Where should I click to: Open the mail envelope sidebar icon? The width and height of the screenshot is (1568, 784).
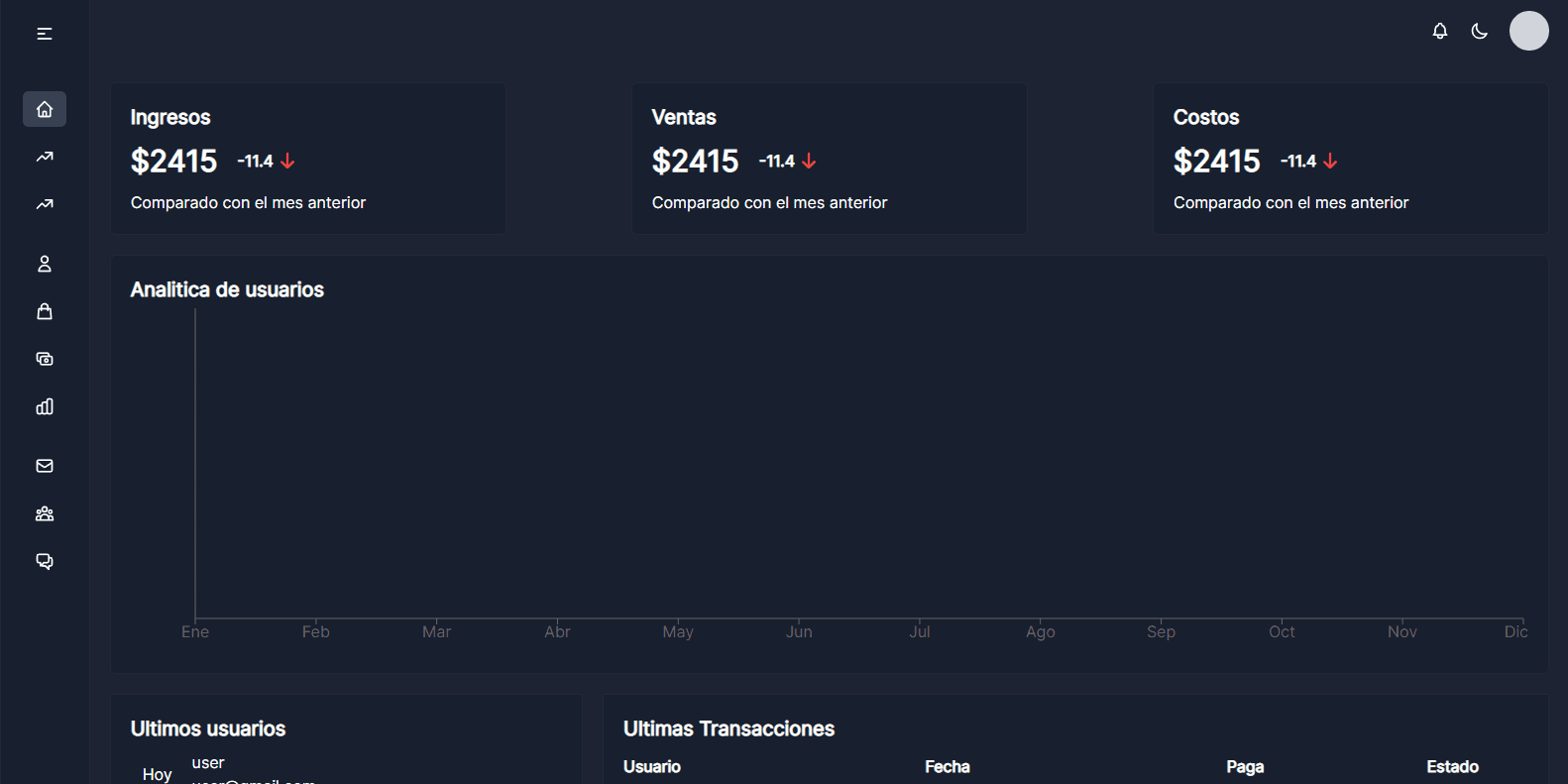pyautogui.click(x=45, y=466)
